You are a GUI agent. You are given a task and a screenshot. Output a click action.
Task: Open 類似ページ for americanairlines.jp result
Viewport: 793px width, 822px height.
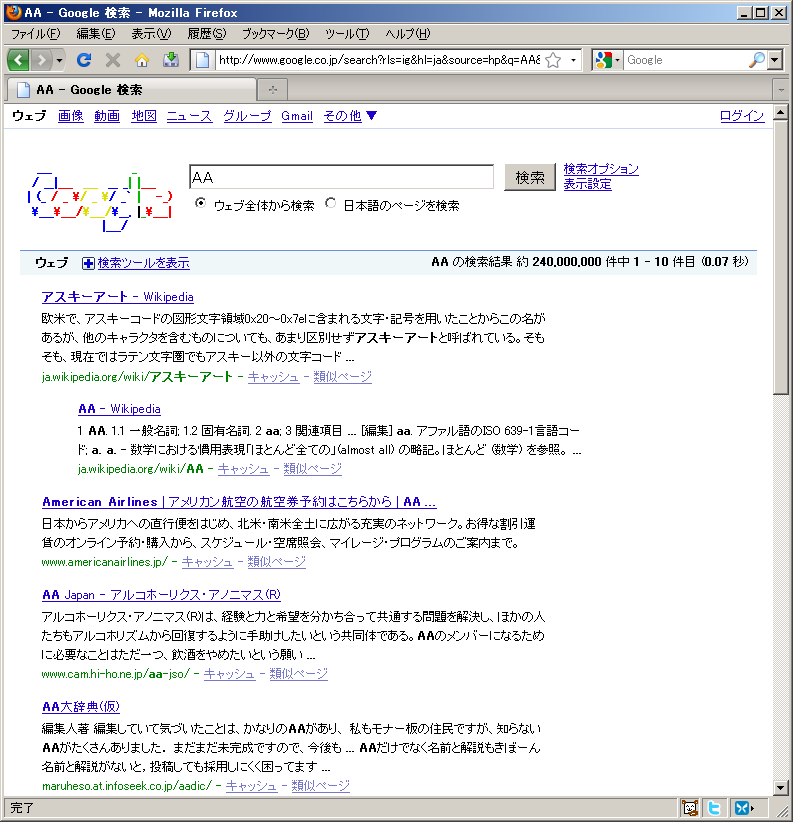[277, 561]
